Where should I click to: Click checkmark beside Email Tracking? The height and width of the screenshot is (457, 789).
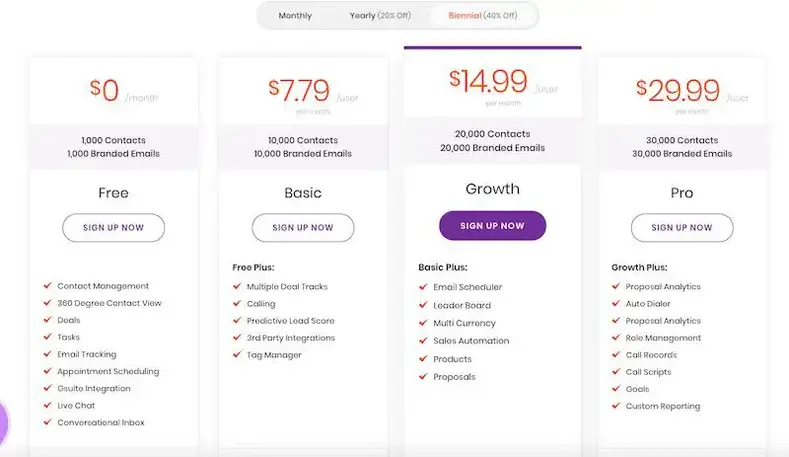pyautogui.click(x=48, y=354)
